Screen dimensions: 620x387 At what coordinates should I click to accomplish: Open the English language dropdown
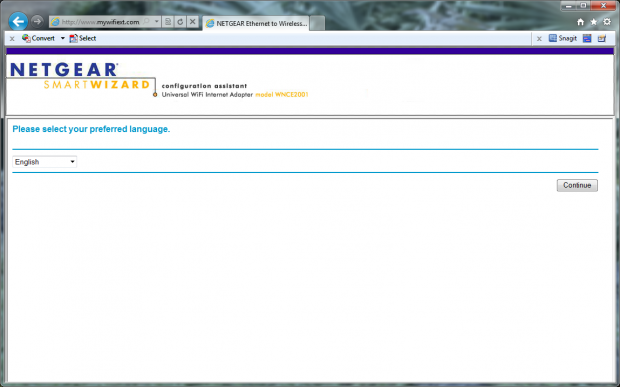click(45, 162)
